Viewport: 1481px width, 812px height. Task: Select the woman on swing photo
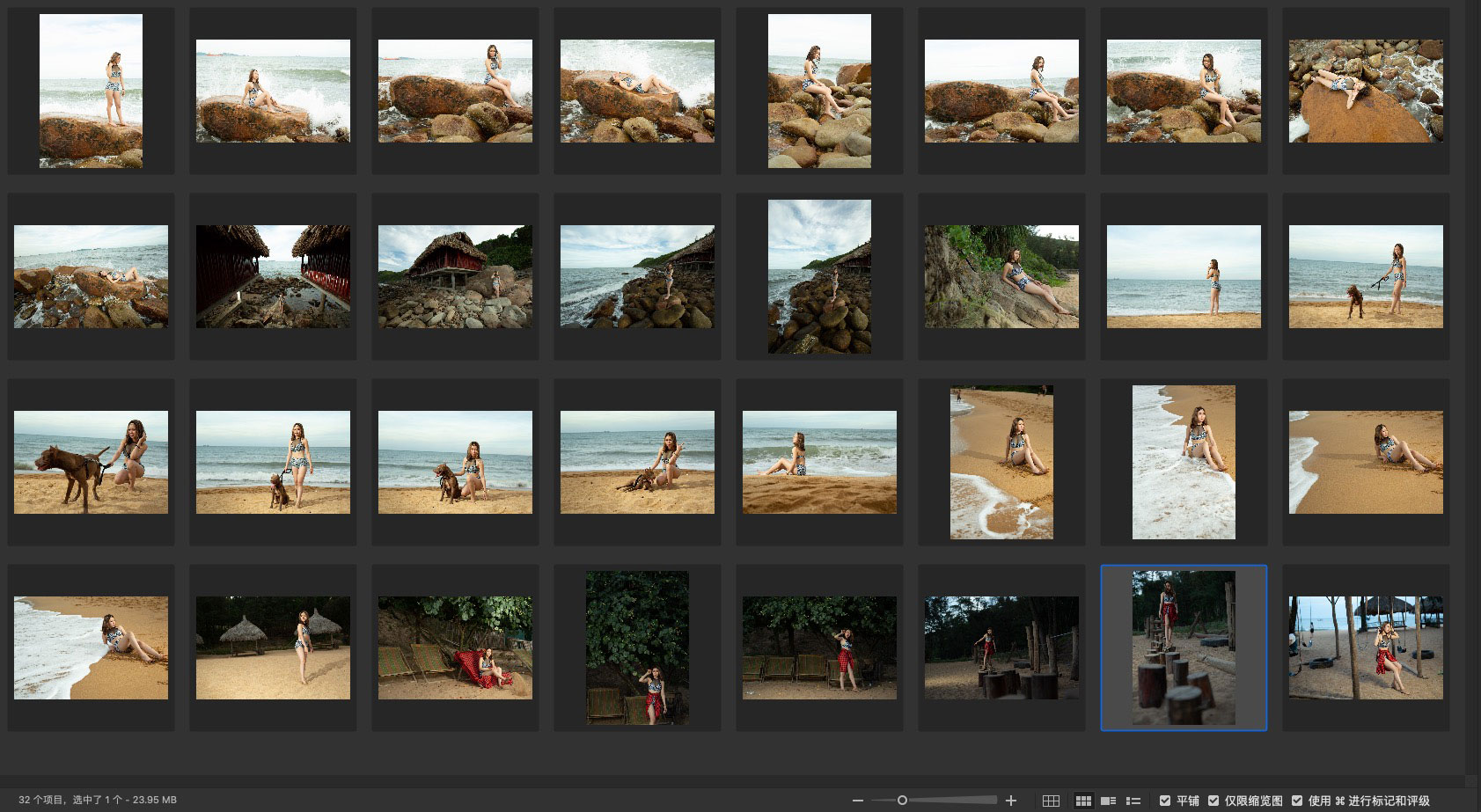1366,647
